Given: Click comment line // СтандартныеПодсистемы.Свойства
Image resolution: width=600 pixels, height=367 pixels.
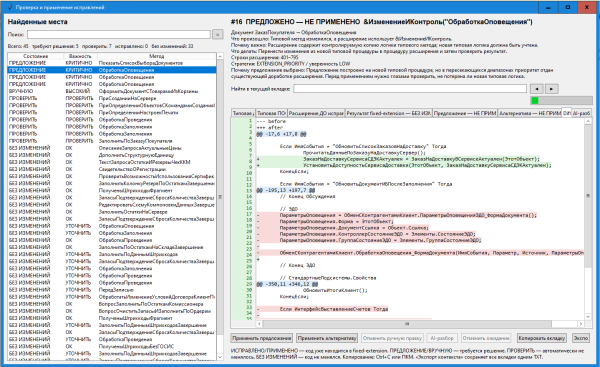Looking at the screenshot, I should pyautogui.click(x=328, y=278).
